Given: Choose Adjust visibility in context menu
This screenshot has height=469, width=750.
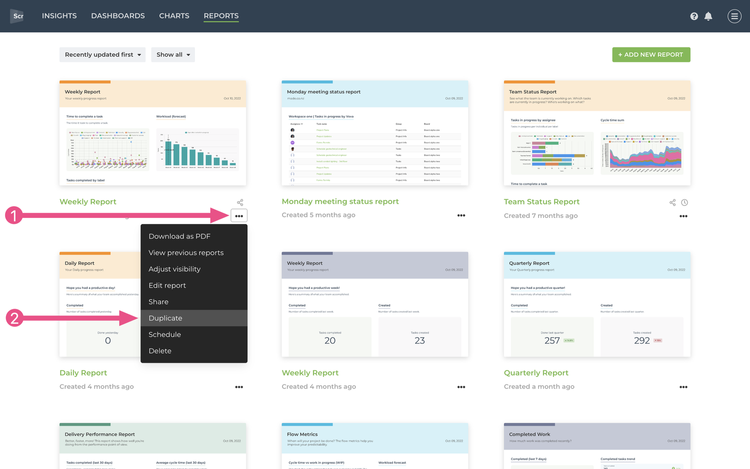Looking at the screenshot, I should [194, 269].
